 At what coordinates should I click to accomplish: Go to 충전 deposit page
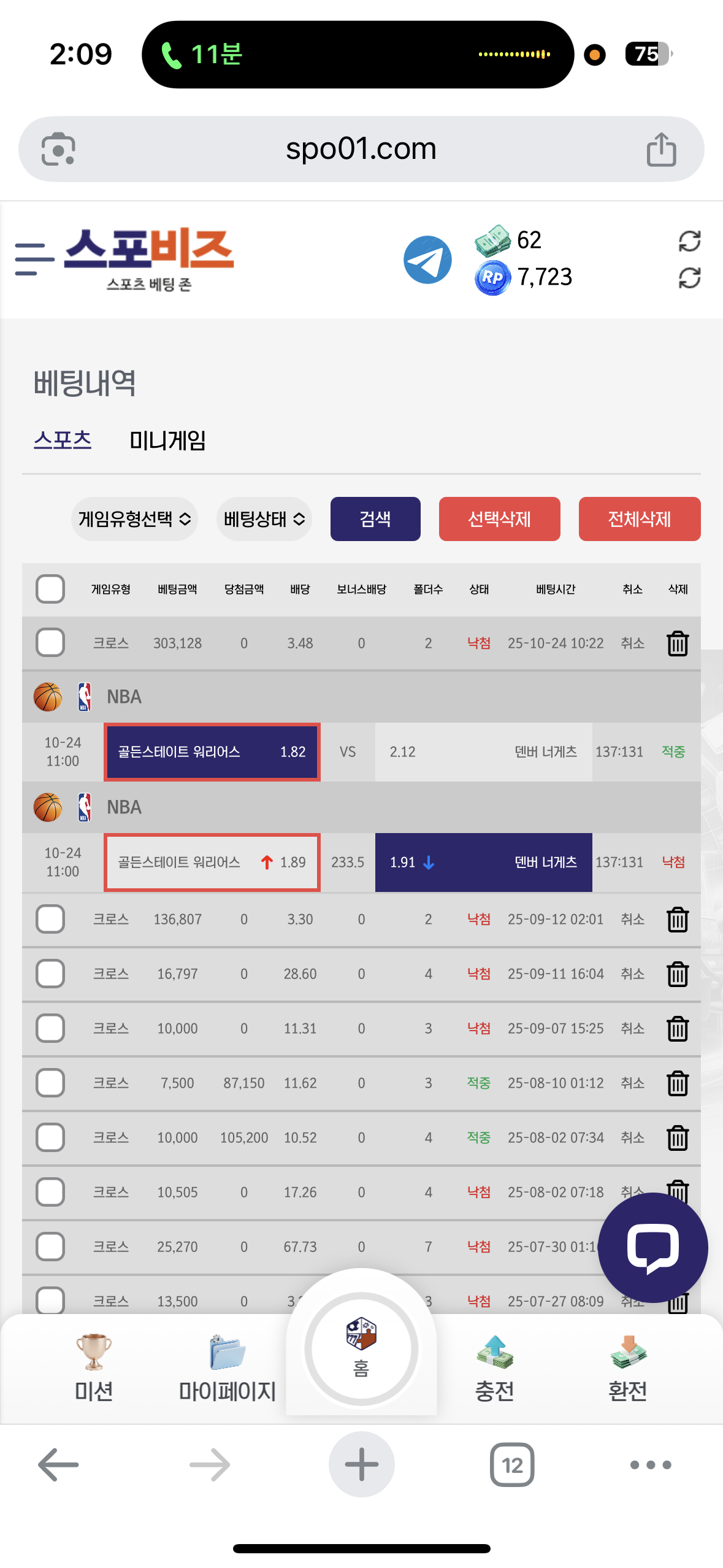tap(494, 1367)
